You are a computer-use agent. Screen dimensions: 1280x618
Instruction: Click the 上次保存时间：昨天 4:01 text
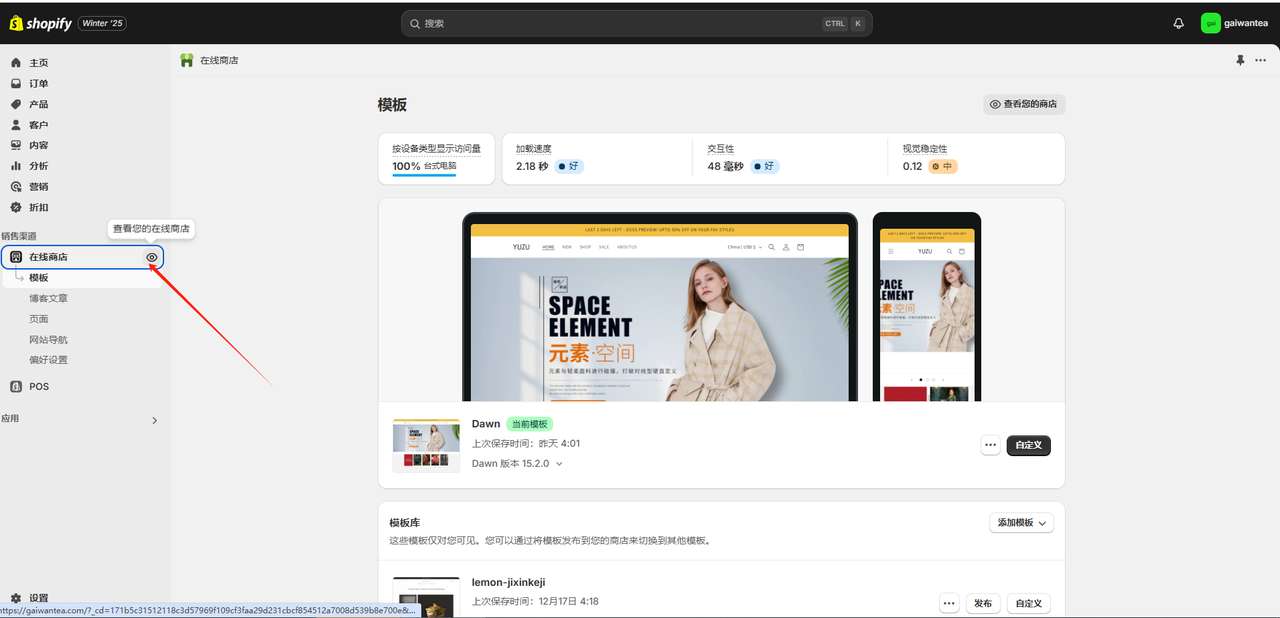[526, 443]
